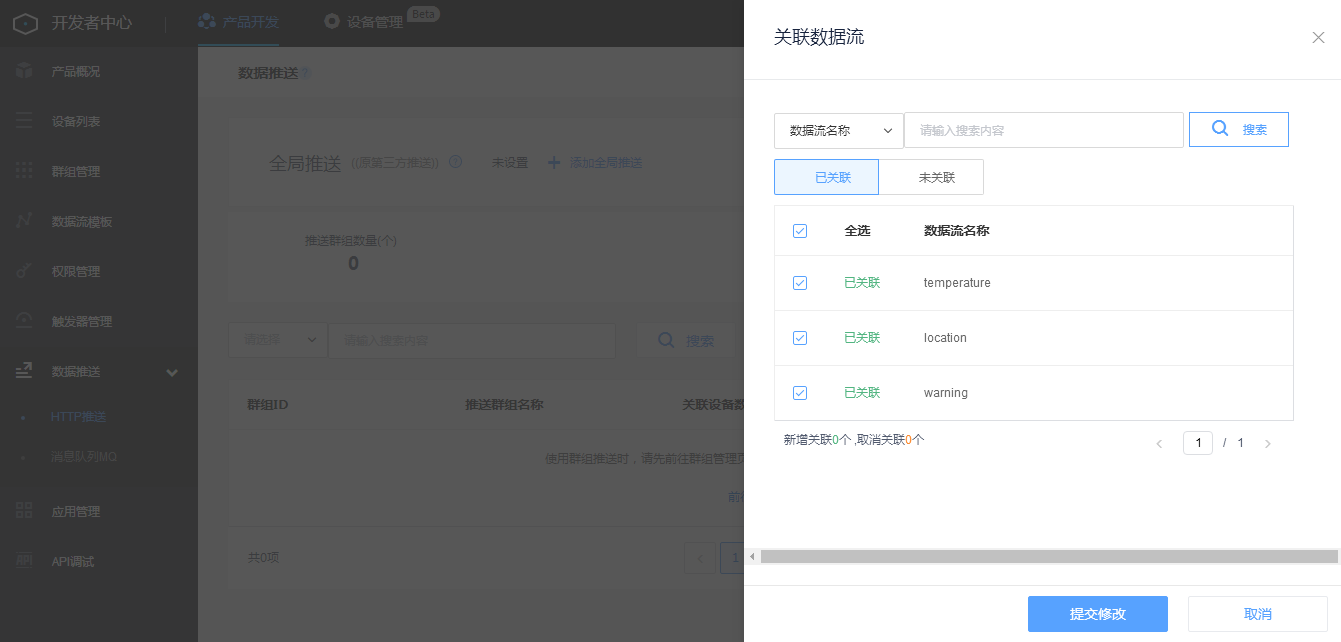Click the 权限管理 key icon
The height and width of the screenshot is (642, 1341).
pyautogui.click(x=24, y=271)
